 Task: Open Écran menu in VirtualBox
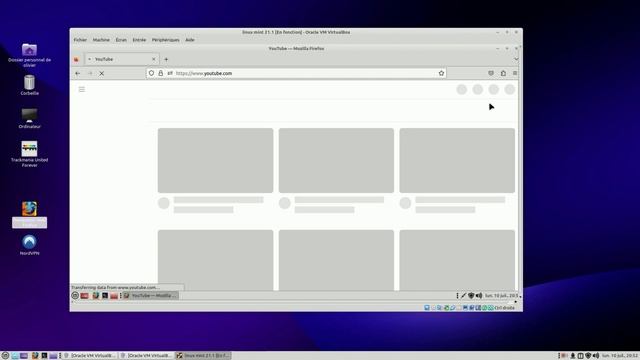click(121, 40)
